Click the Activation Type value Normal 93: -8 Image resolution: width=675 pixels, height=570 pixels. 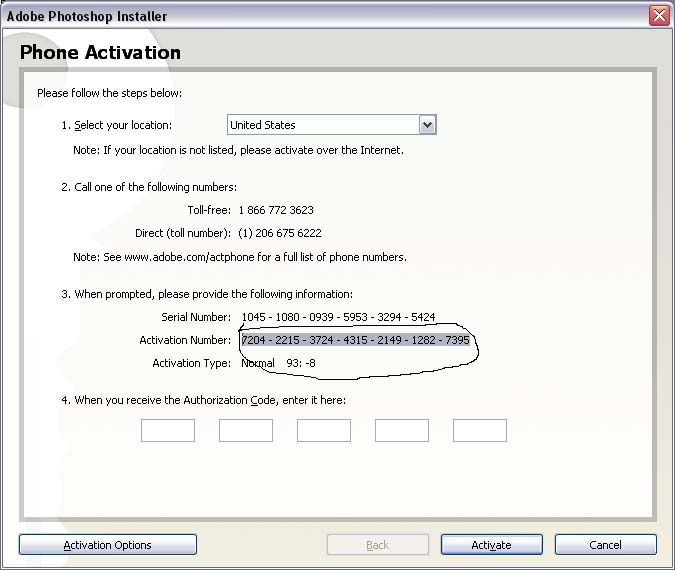[278, 363]
